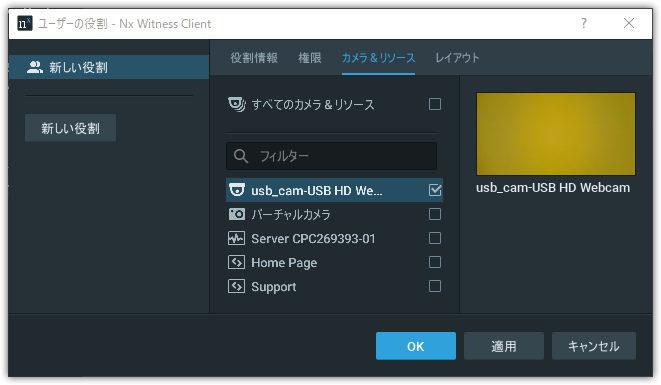Click the server monitor icon for Server CPC269393-01
This screenshot has height=385, width=661.
click(236, 238)
